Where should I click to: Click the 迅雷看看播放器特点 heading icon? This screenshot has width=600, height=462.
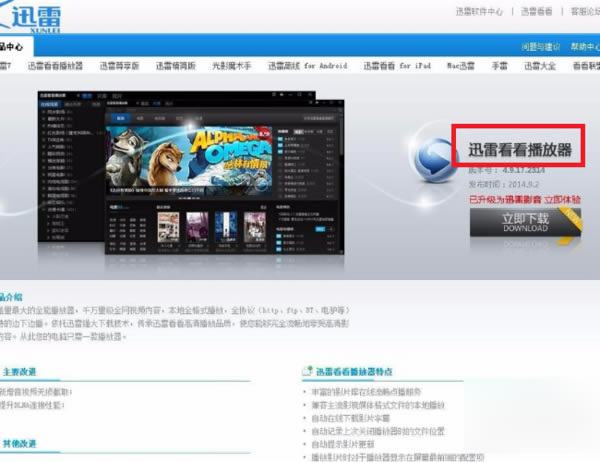pyautogui.click(x=307, y=371)
